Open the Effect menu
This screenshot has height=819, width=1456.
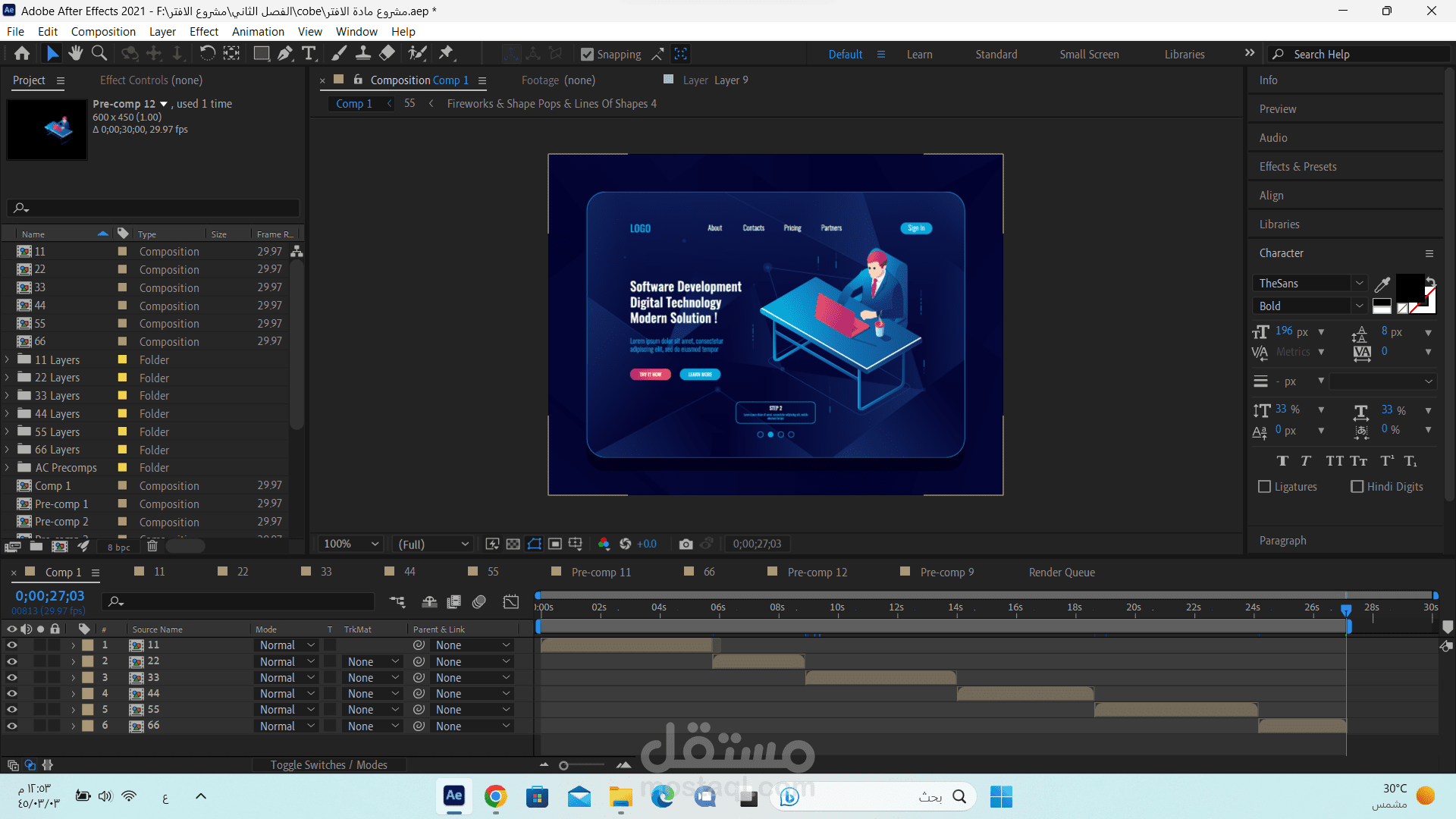pyautogui.click(x=204, y=32)
